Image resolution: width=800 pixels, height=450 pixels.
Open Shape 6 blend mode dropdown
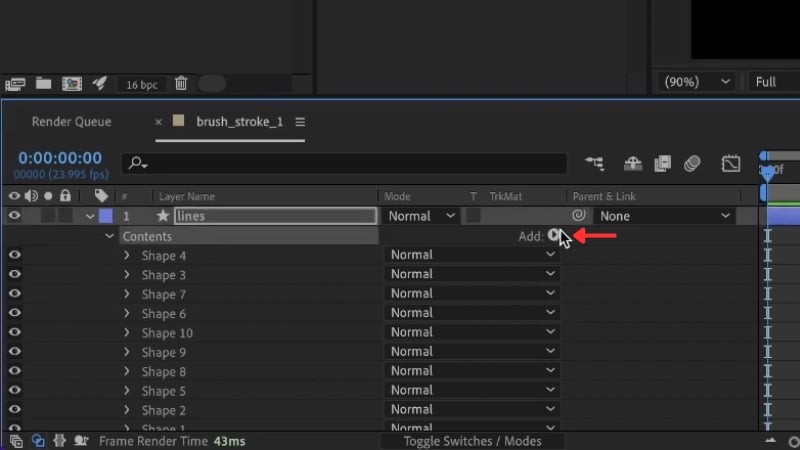(472, 313)
